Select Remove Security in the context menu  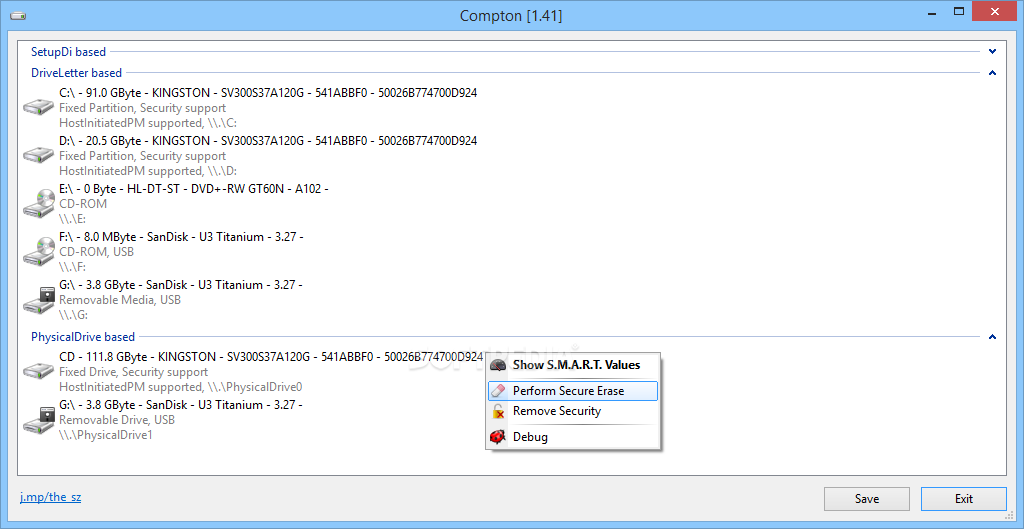click(573, 411)
